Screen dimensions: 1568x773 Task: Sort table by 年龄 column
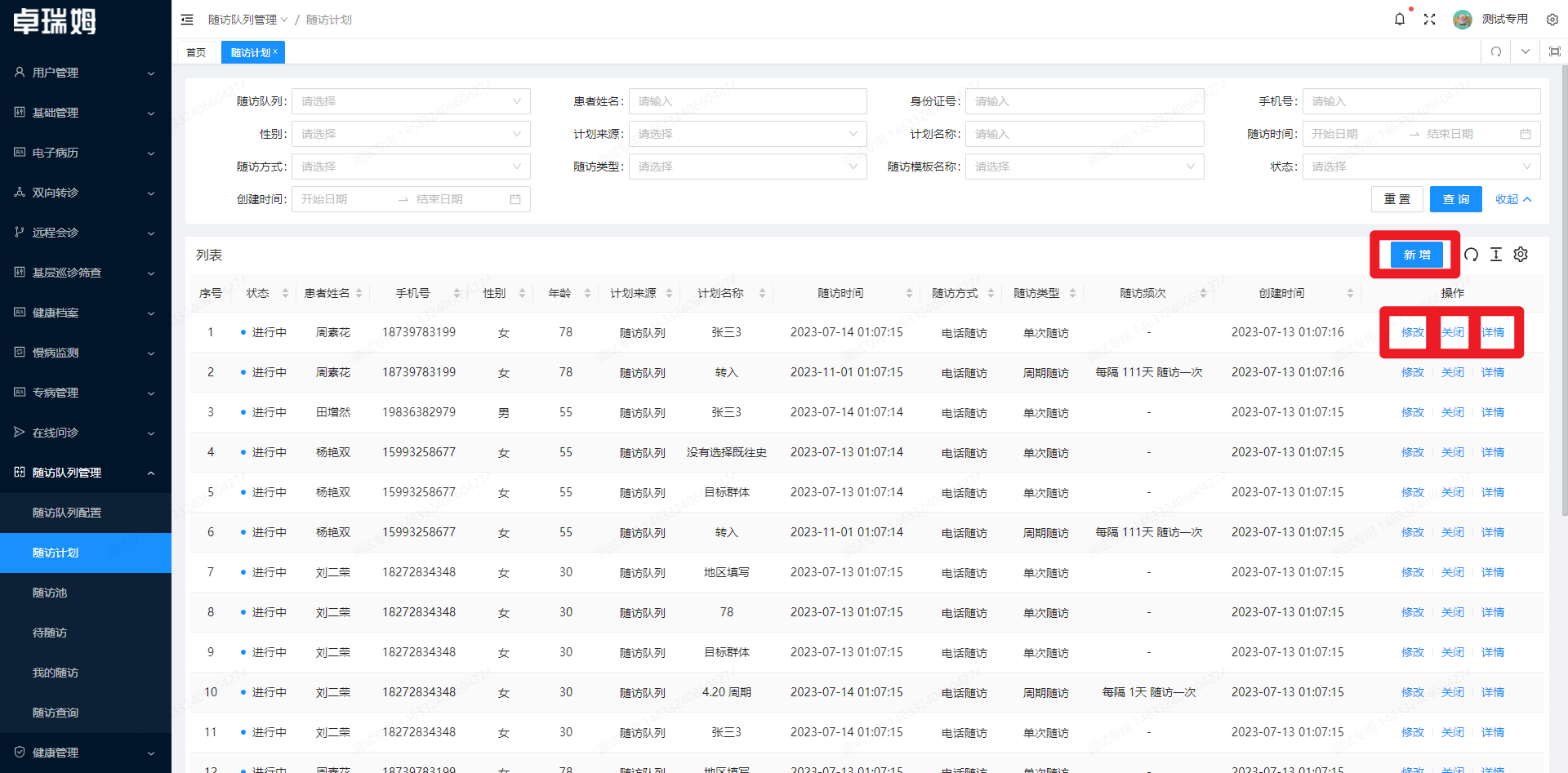tap(587, 293)
